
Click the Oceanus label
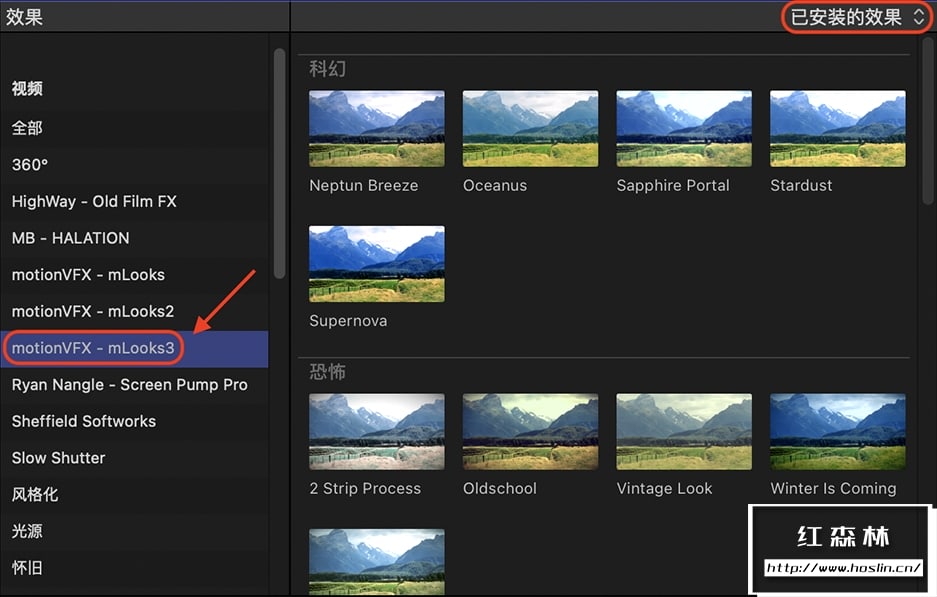click(x=495, y=185)
